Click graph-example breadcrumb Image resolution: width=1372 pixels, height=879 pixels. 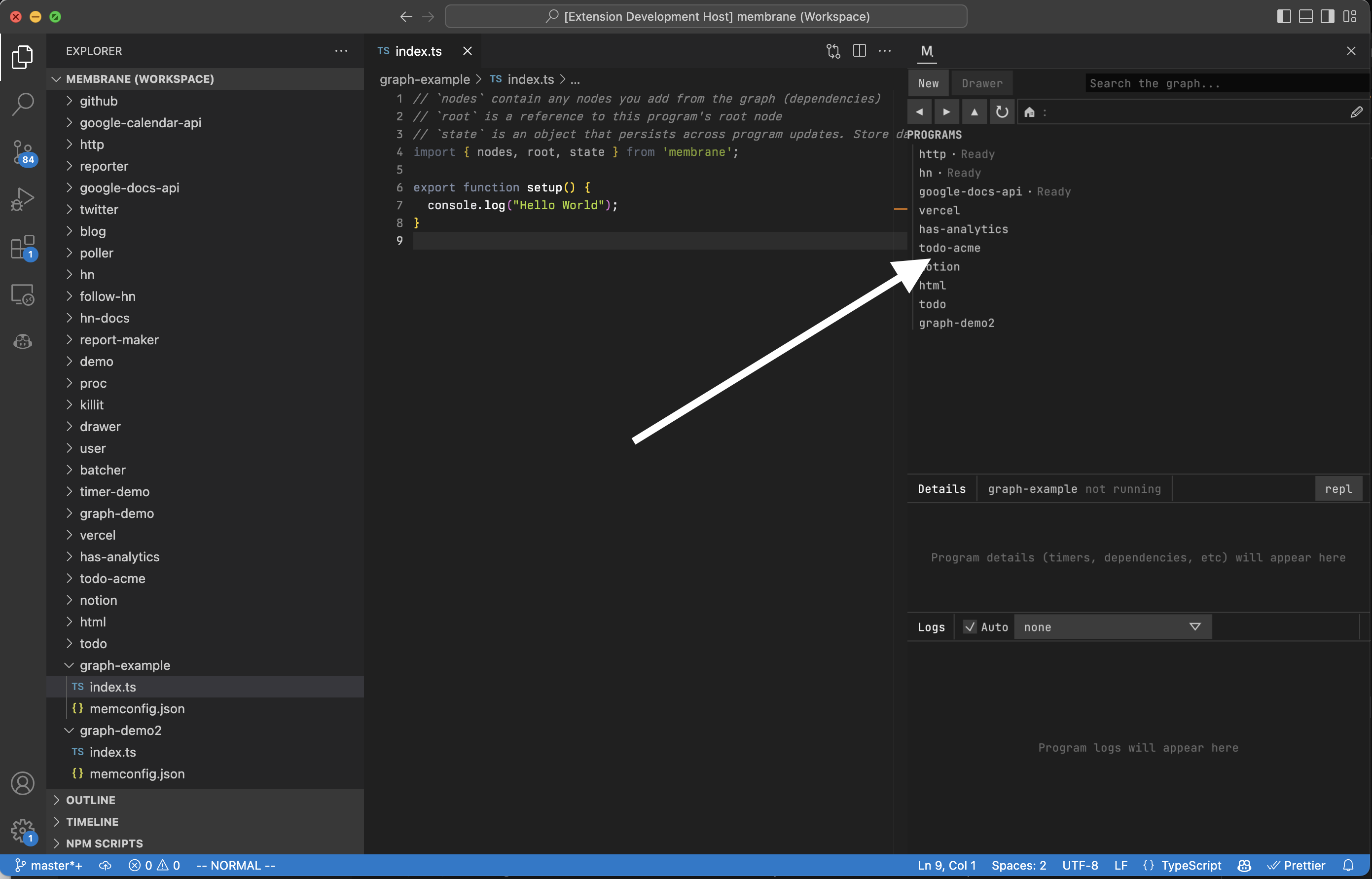coord(425,79)
